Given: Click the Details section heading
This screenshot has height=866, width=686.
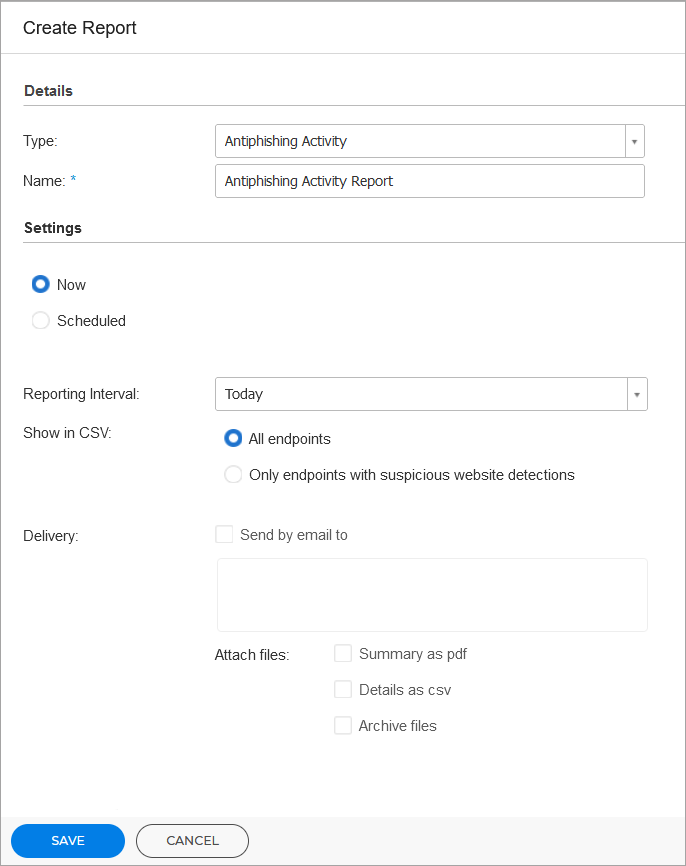Looking at the screenshot, I should click(x=48, y=91).
